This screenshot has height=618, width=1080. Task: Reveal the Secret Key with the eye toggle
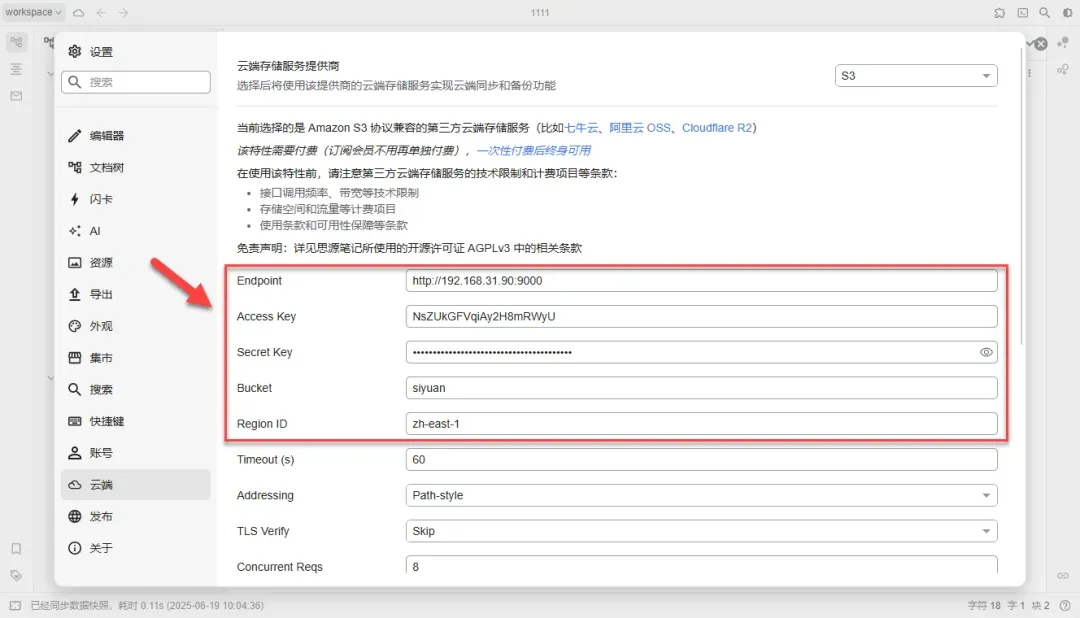985,352
